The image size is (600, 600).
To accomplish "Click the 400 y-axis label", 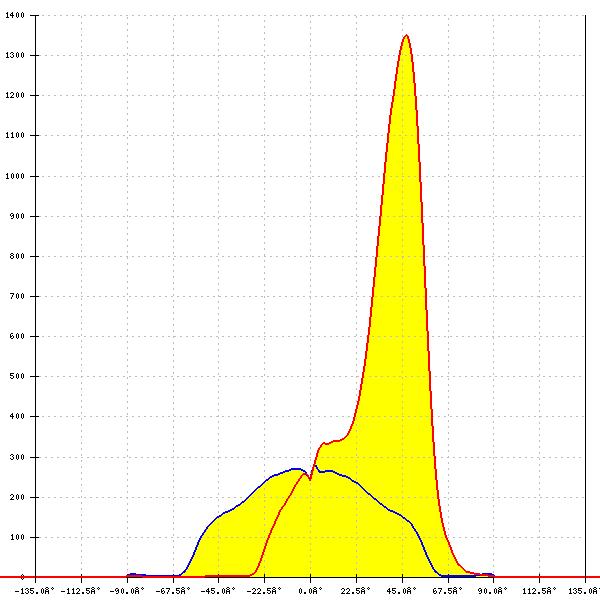I will (17, 416).
